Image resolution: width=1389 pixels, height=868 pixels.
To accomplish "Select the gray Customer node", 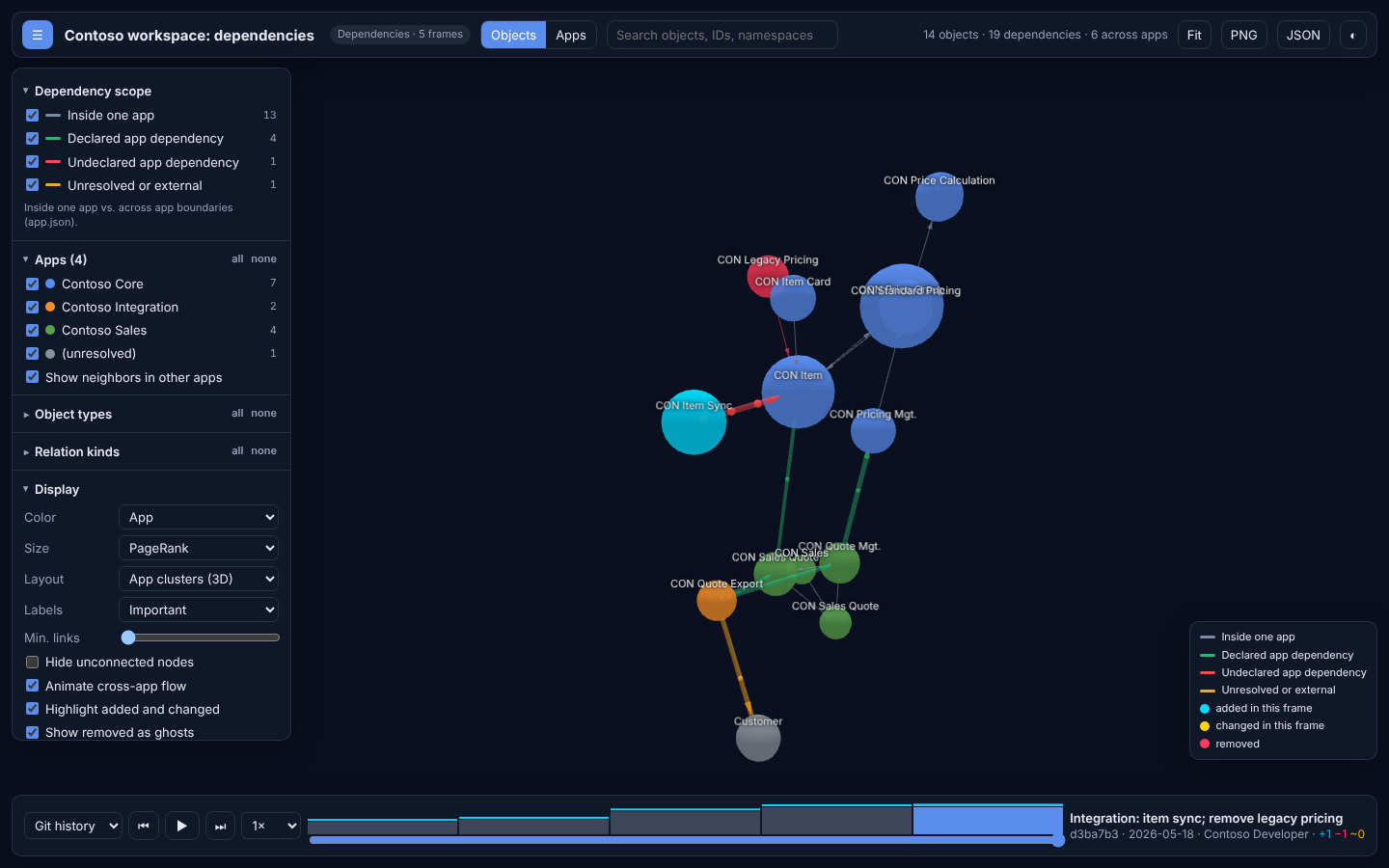I will pyautogui.click(x=758, y=739).
